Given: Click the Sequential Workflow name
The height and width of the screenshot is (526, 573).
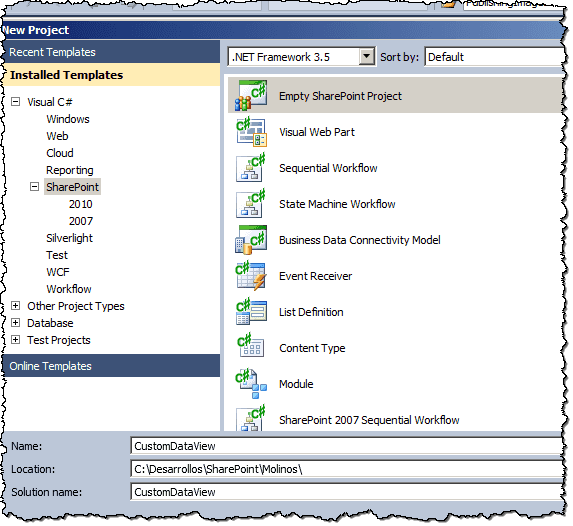Looking at the screenshot, I should click(x=328, y=168).
